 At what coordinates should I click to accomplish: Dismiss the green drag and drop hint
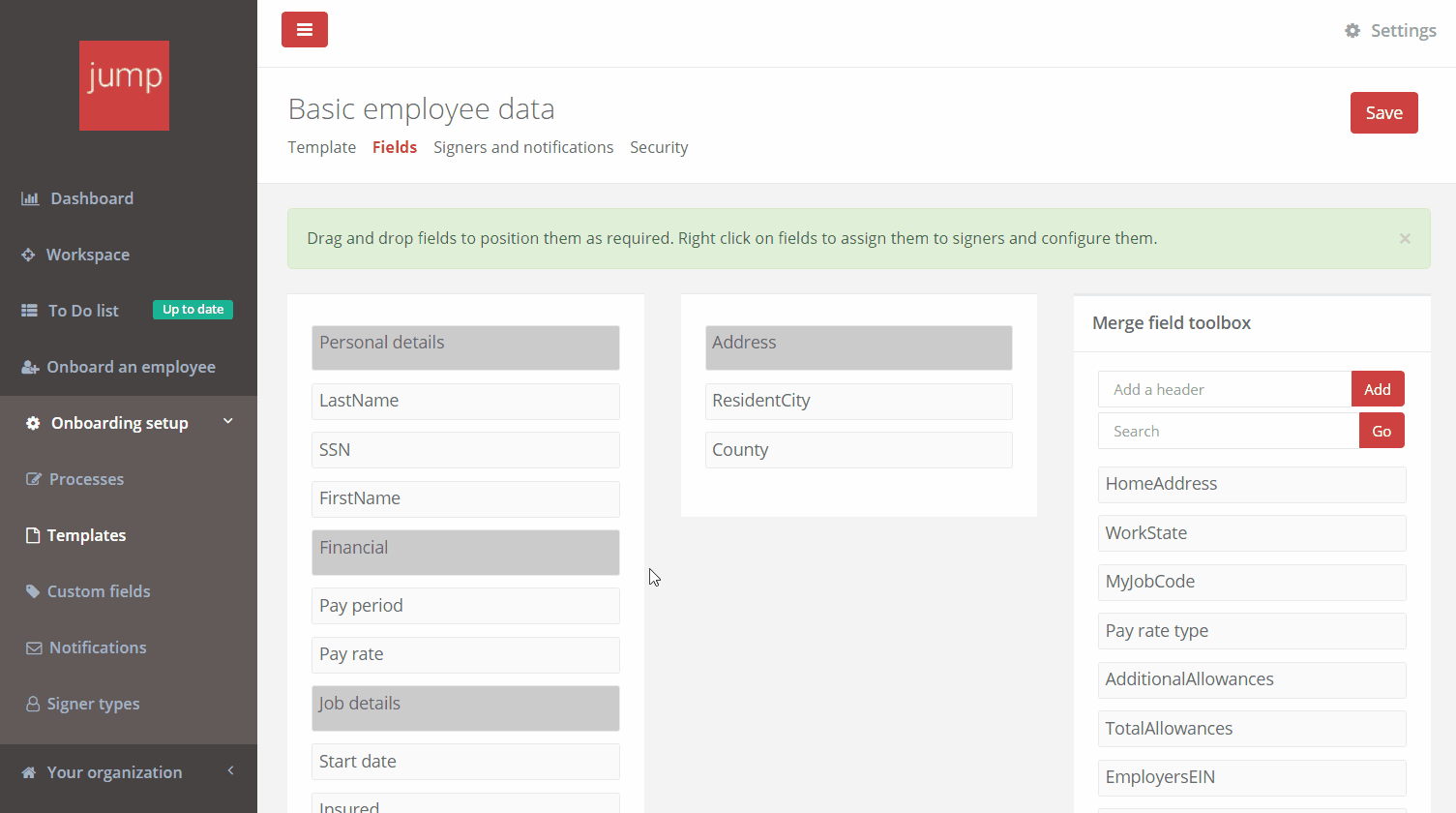click(1405, 238)
